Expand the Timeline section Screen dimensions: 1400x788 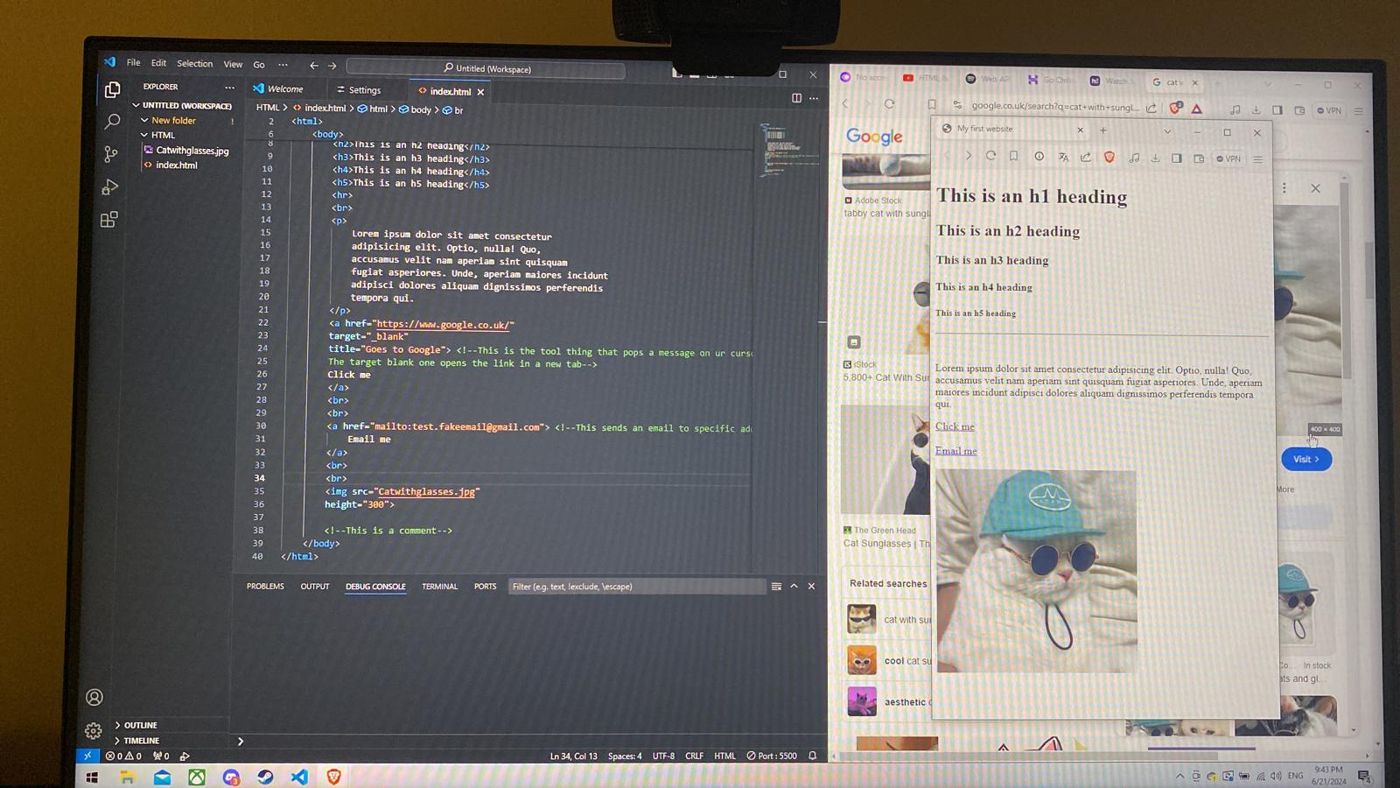tap(136, 741)
